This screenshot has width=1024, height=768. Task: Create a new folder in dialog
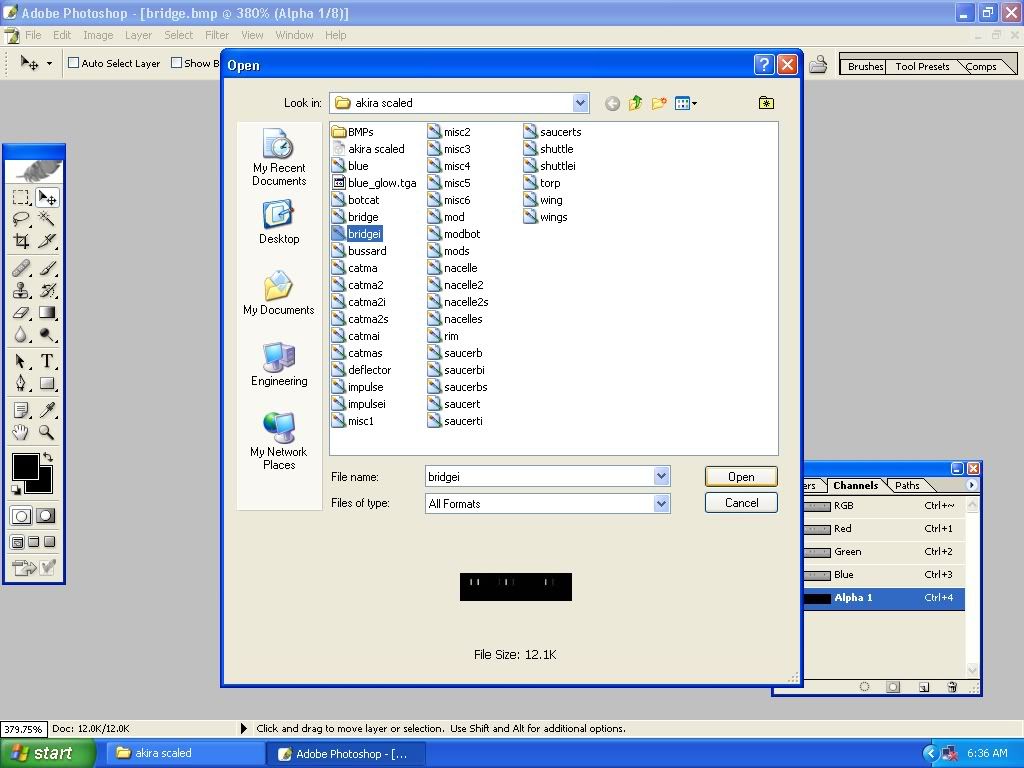[659, 103]
